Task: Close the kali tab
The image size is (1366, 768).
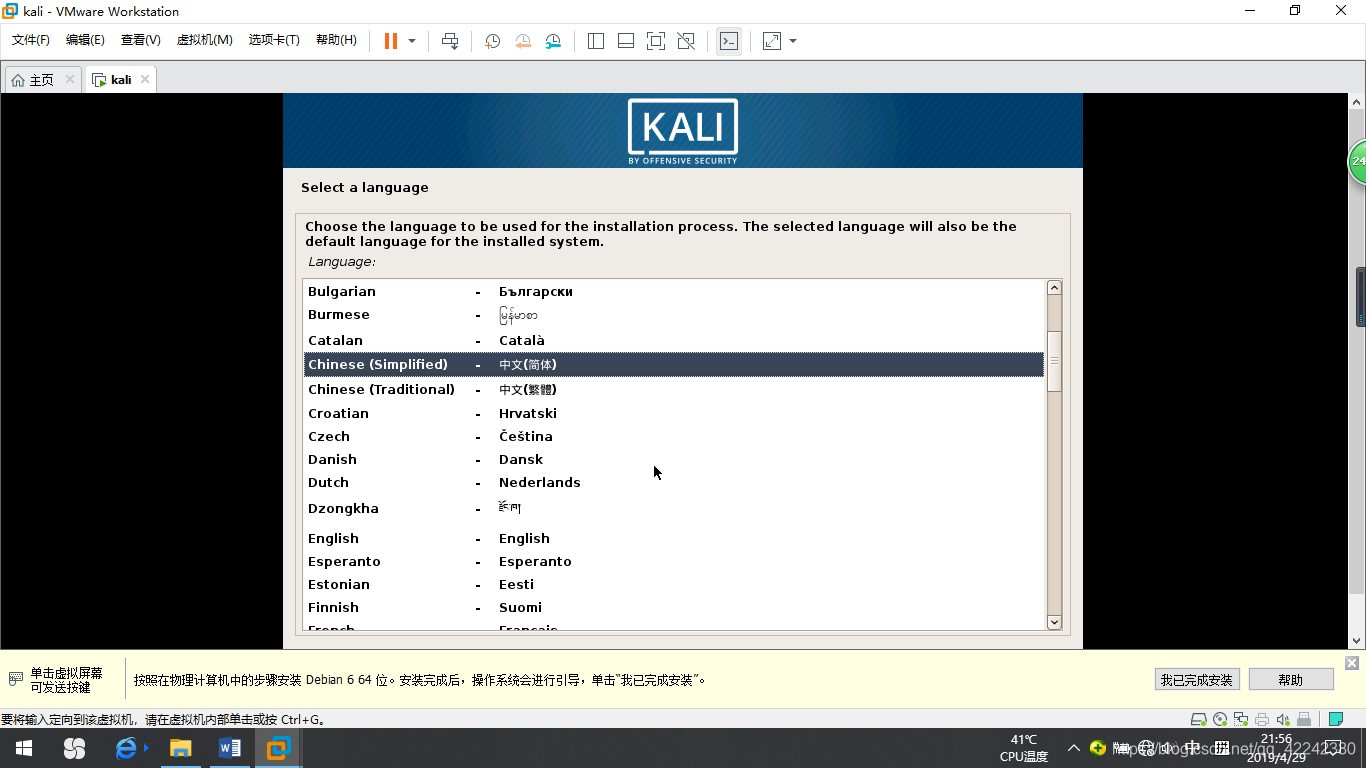Action: point(145,79)
